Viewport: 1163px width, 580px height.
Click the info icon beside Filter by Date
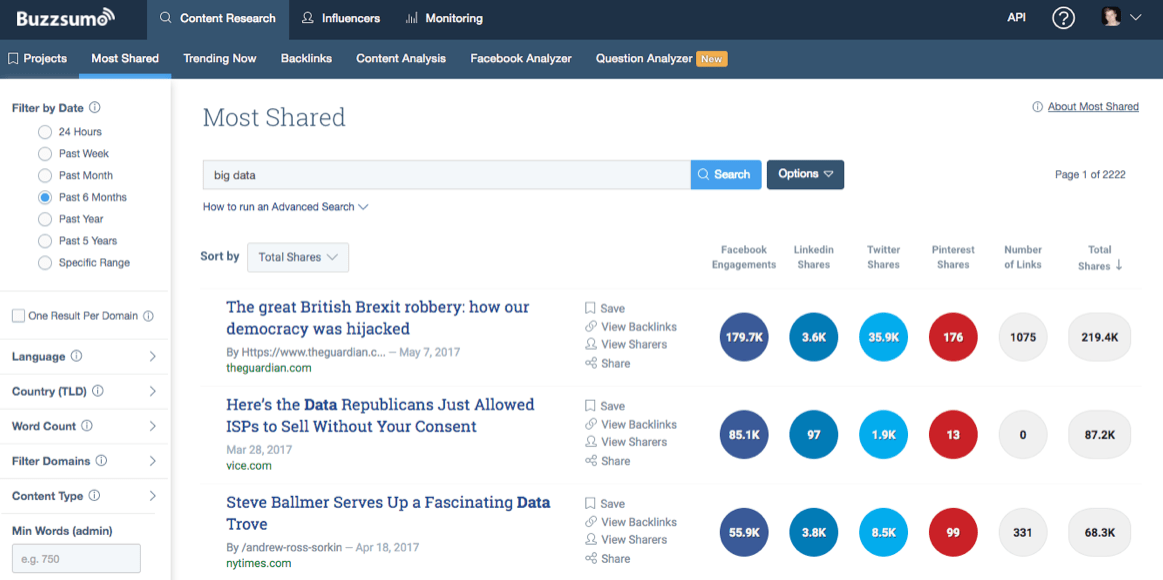(x=95, y=108)
